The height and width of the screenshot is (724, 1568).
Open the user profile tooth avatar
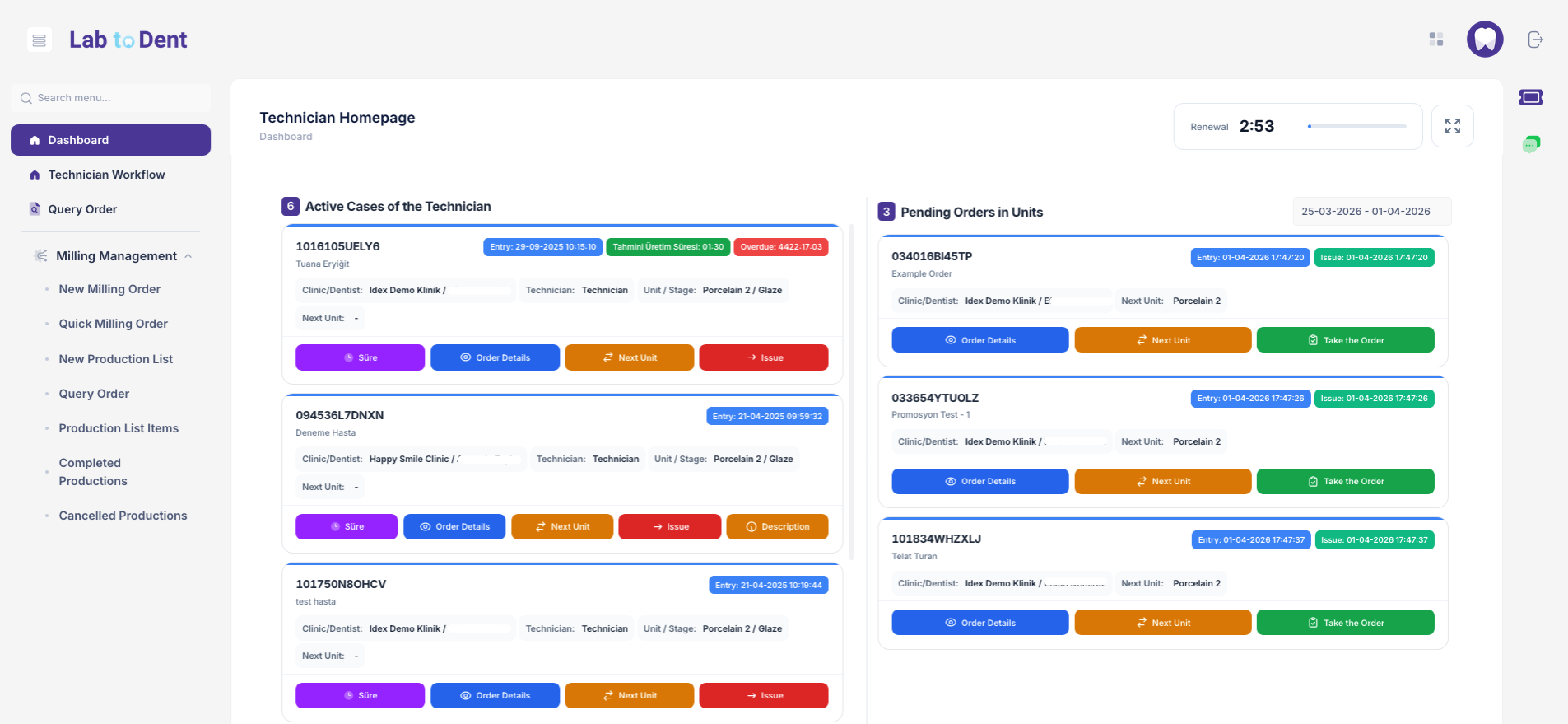[1485, 39]
